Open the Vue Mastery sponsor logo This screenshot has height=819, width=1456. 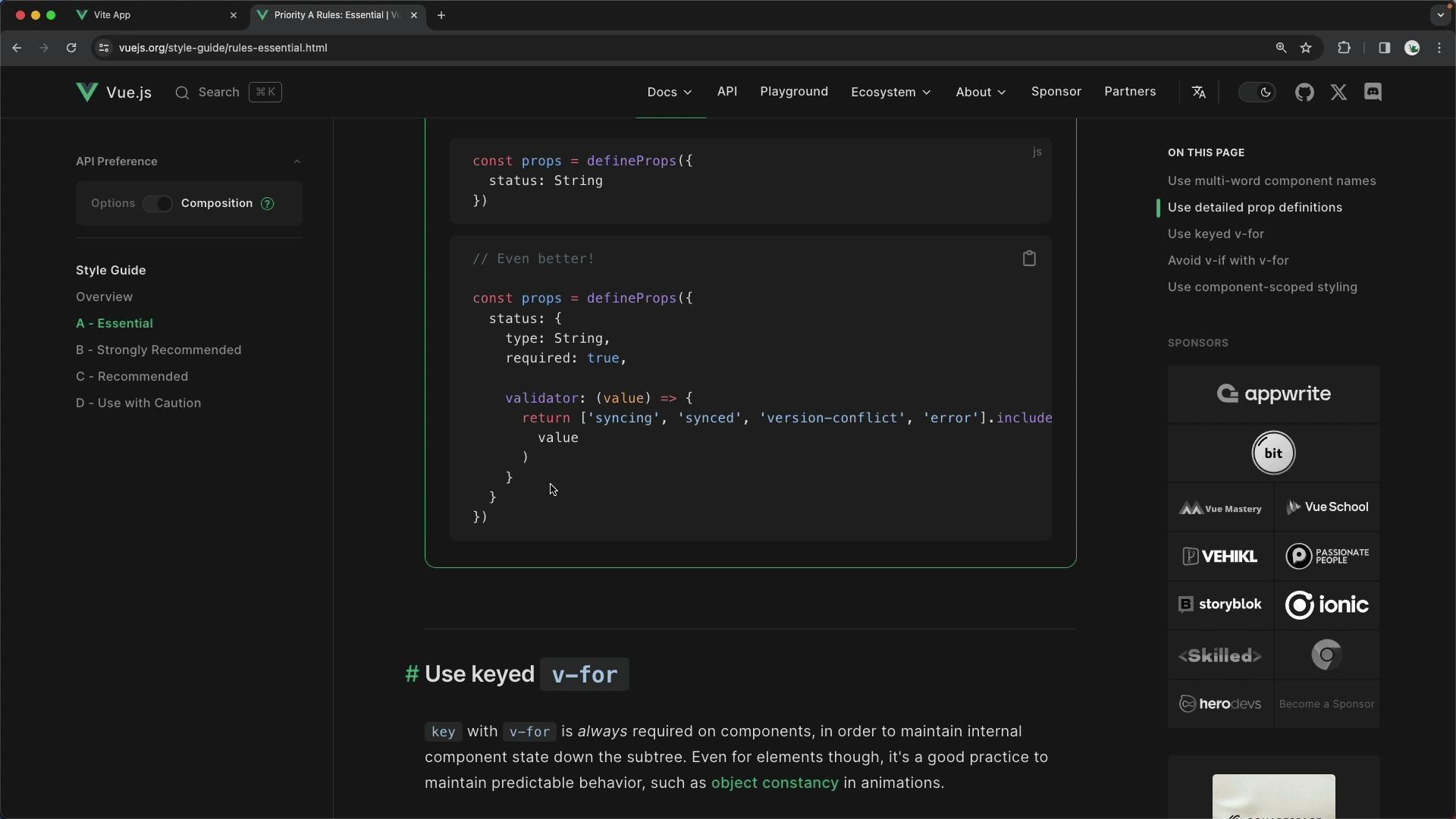coord(1220,507)
